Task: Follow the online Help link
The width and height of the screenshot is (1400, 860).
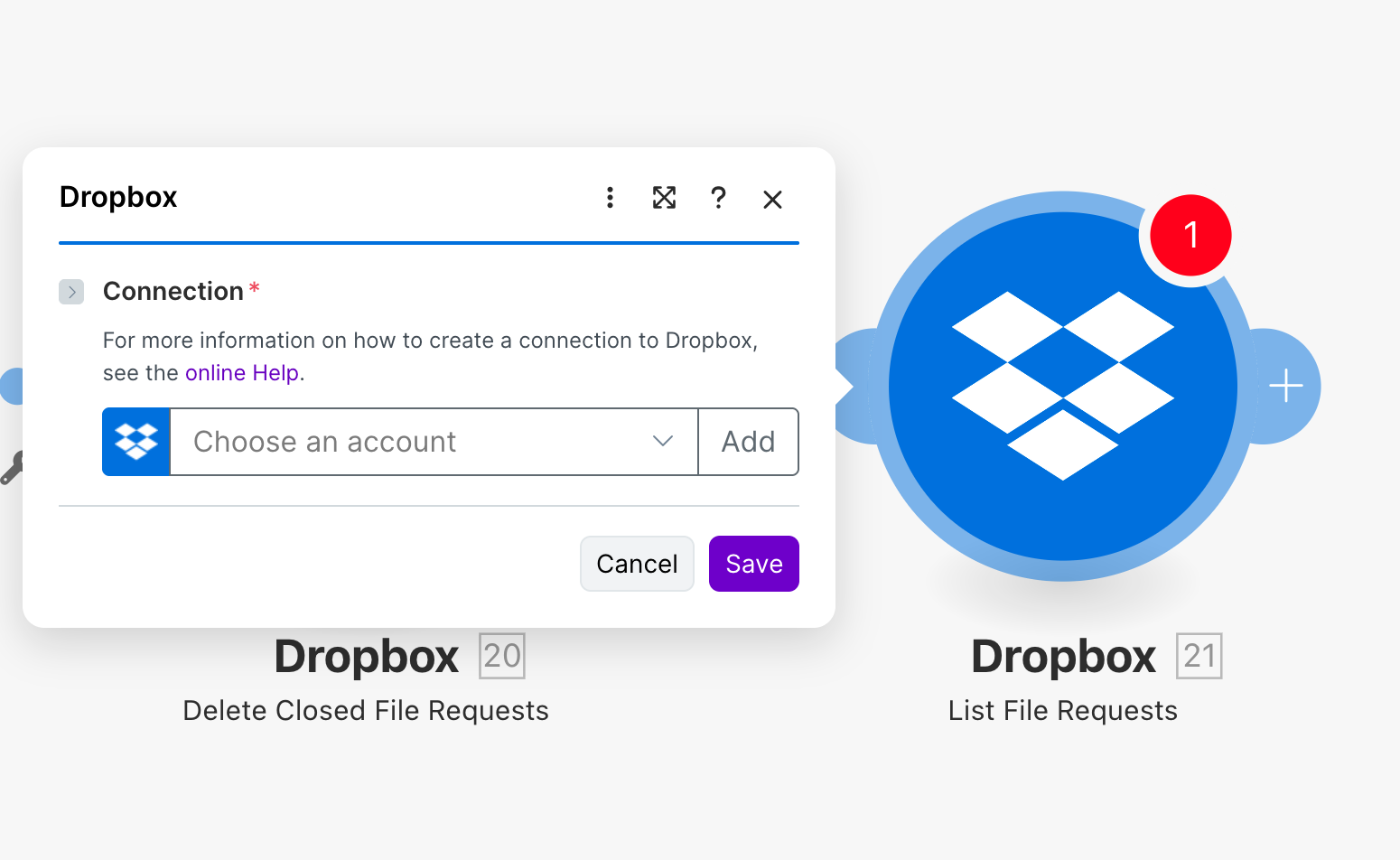Action: point(242,373)
